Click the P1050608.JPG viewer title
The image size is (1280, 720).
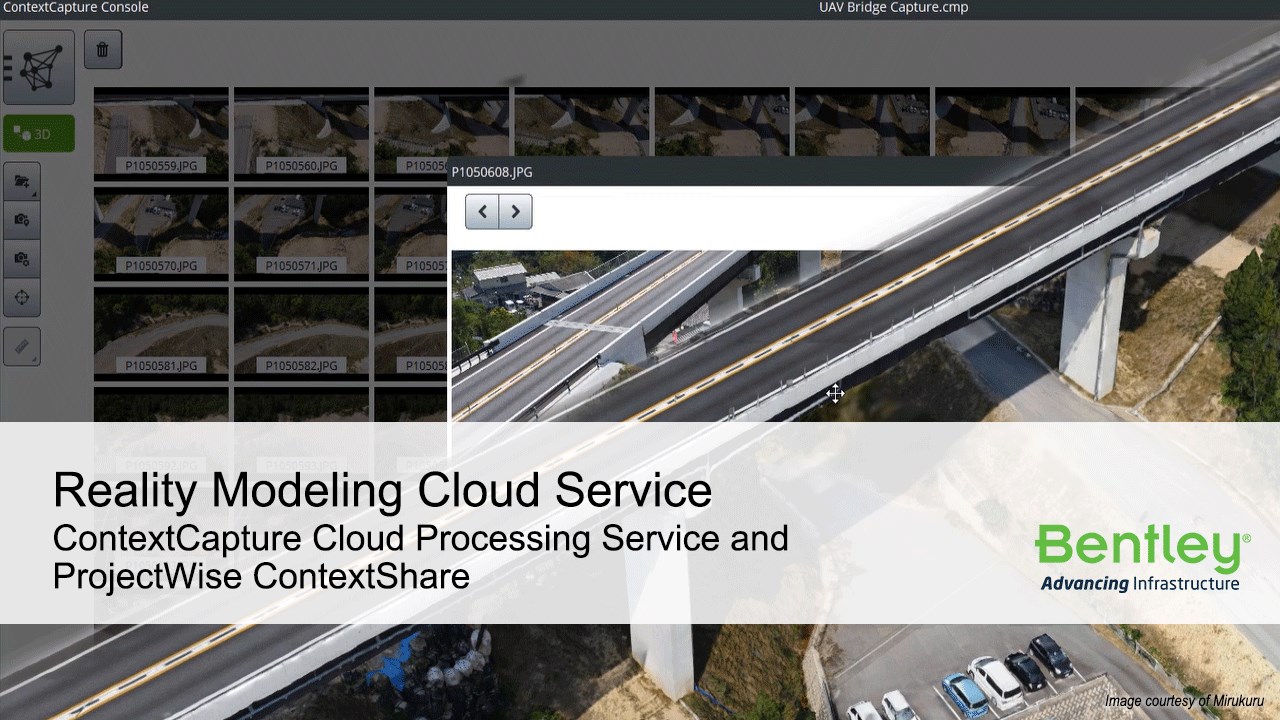click(492, 172)
